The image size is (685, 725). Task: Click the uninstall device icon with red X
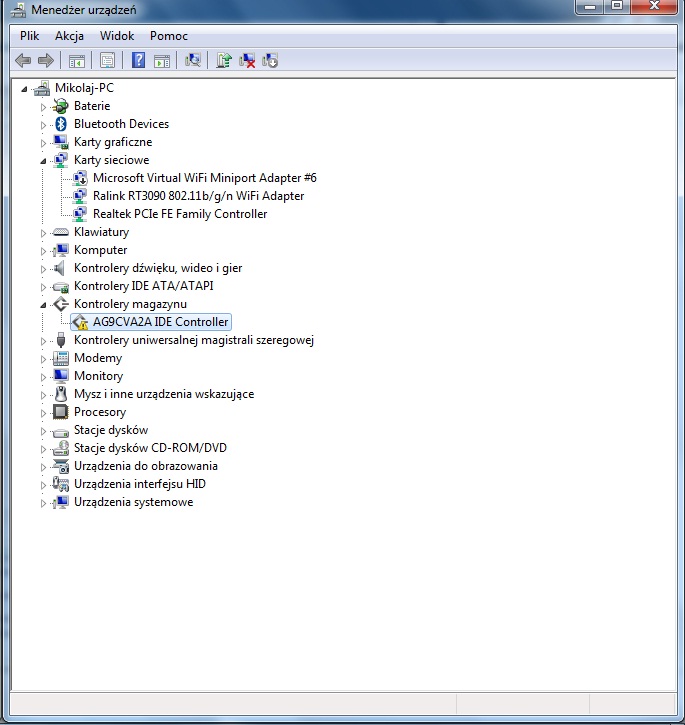247,61
